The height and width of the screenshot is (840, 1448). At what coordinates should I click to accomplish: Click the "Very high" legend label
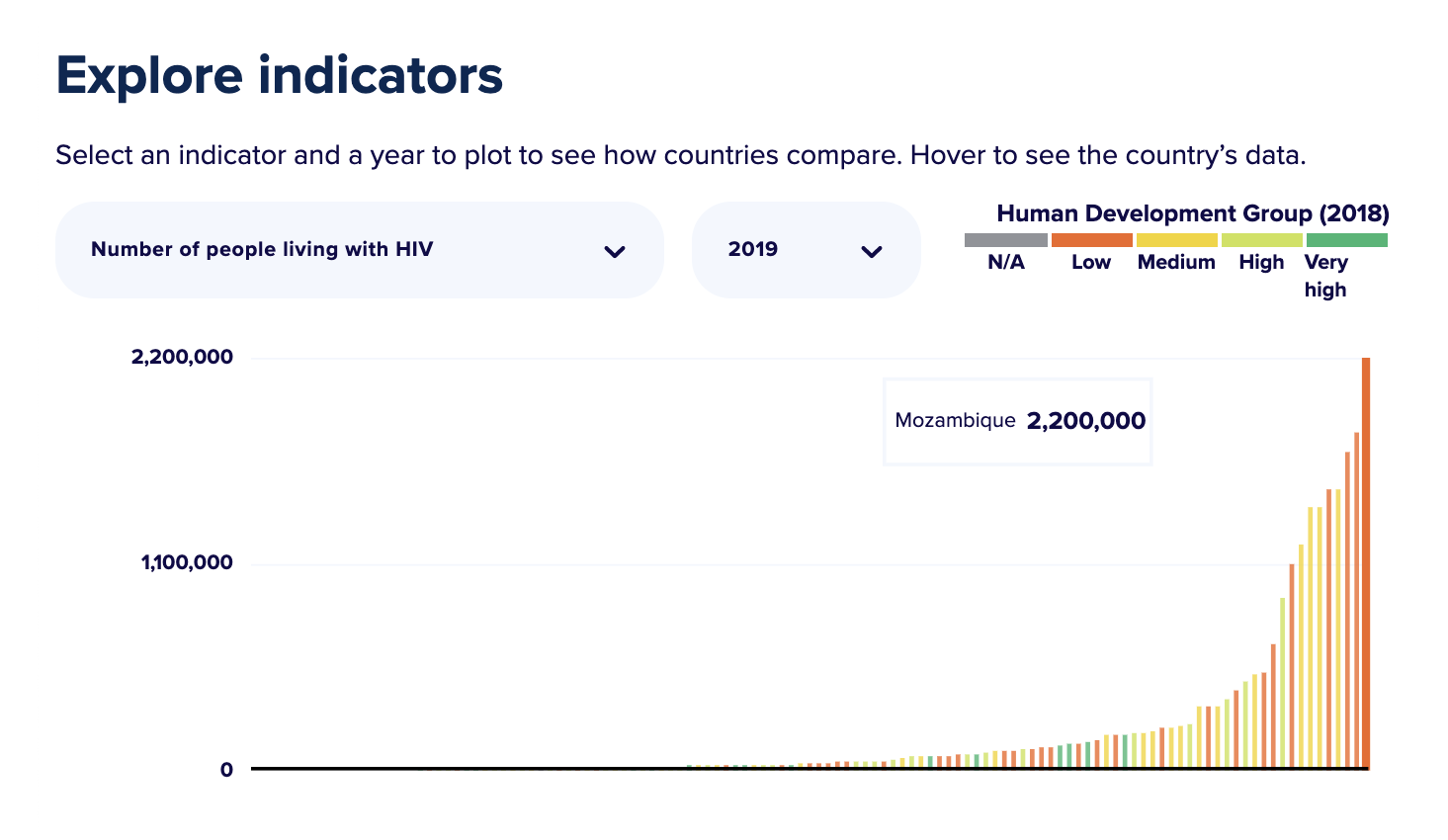coord(1325,276)
